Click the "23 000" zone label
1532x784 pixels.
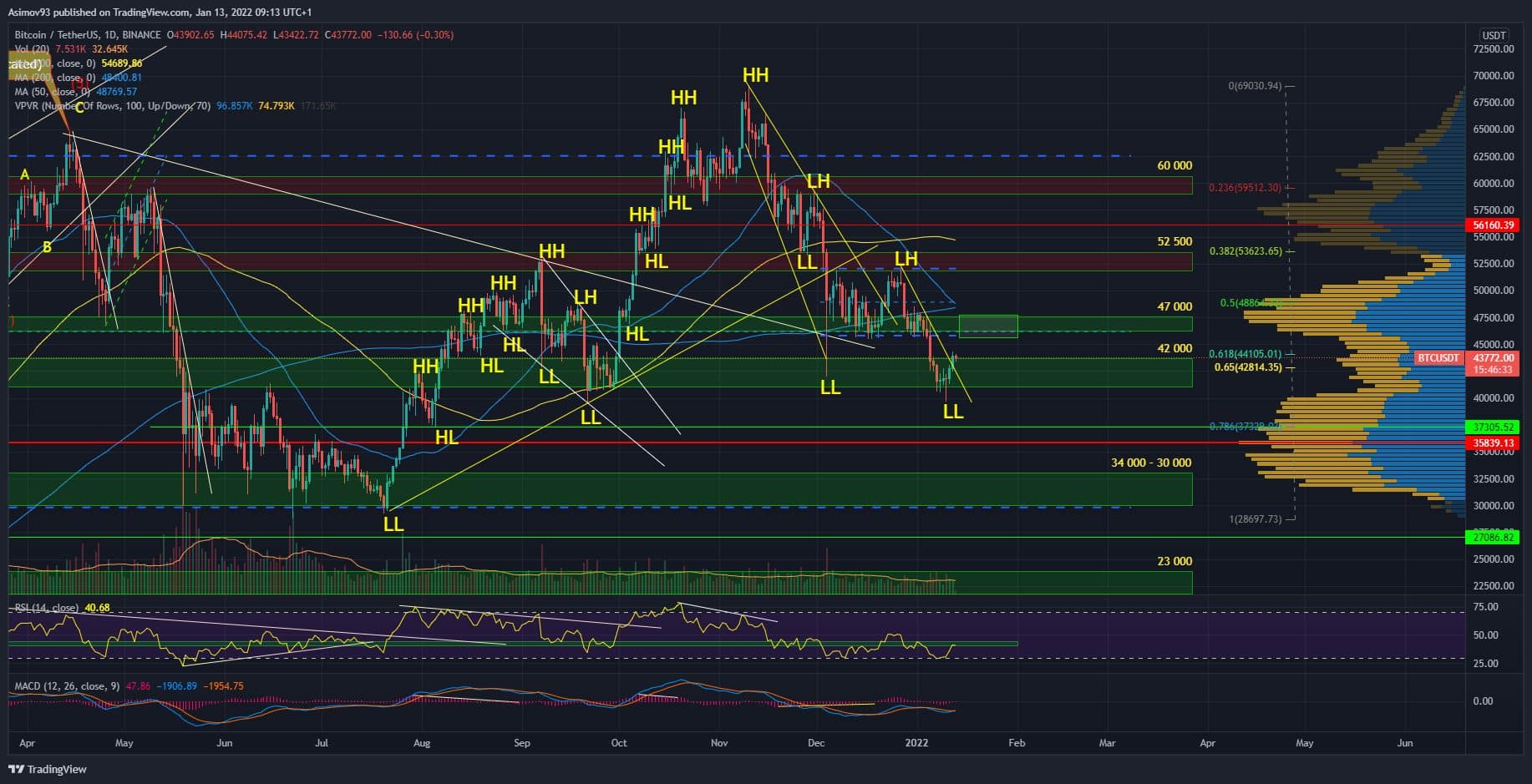click(x=1174, y=561)
